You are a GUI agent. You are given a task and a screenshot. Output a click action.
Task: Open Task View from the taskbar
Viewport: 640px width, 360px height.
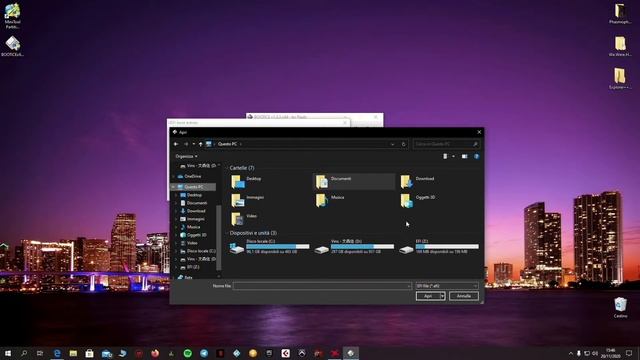point(40,353)
